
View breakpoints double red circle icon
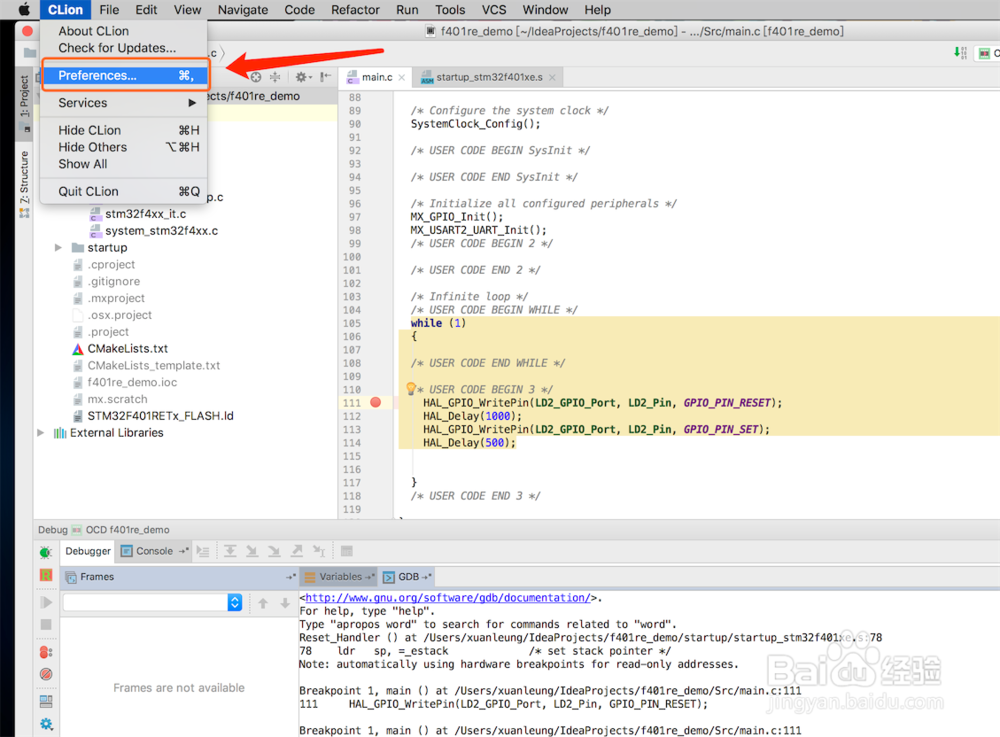[46, 652]
